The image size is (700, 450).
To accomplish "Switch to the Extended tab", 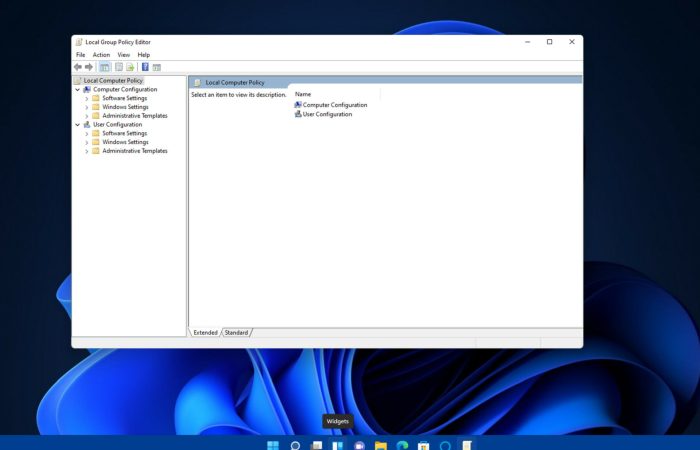I will (205, 333).
